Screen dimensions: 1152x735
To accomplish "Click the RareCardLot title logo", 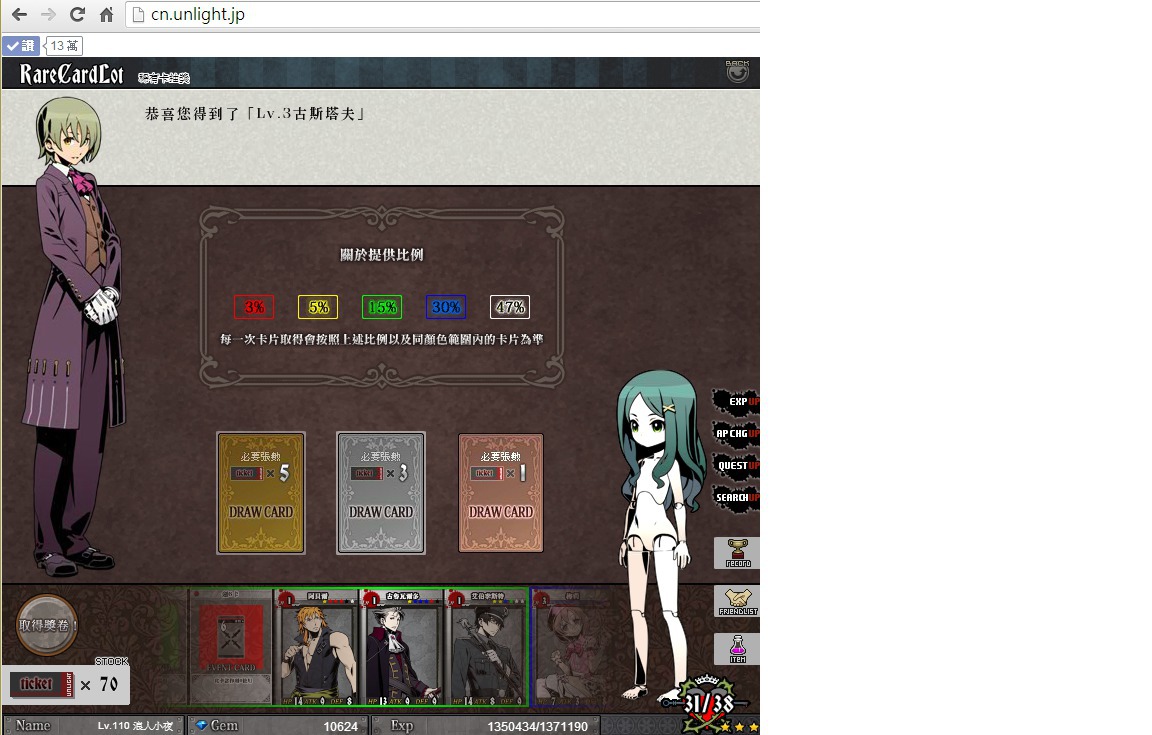I will 71,74.
